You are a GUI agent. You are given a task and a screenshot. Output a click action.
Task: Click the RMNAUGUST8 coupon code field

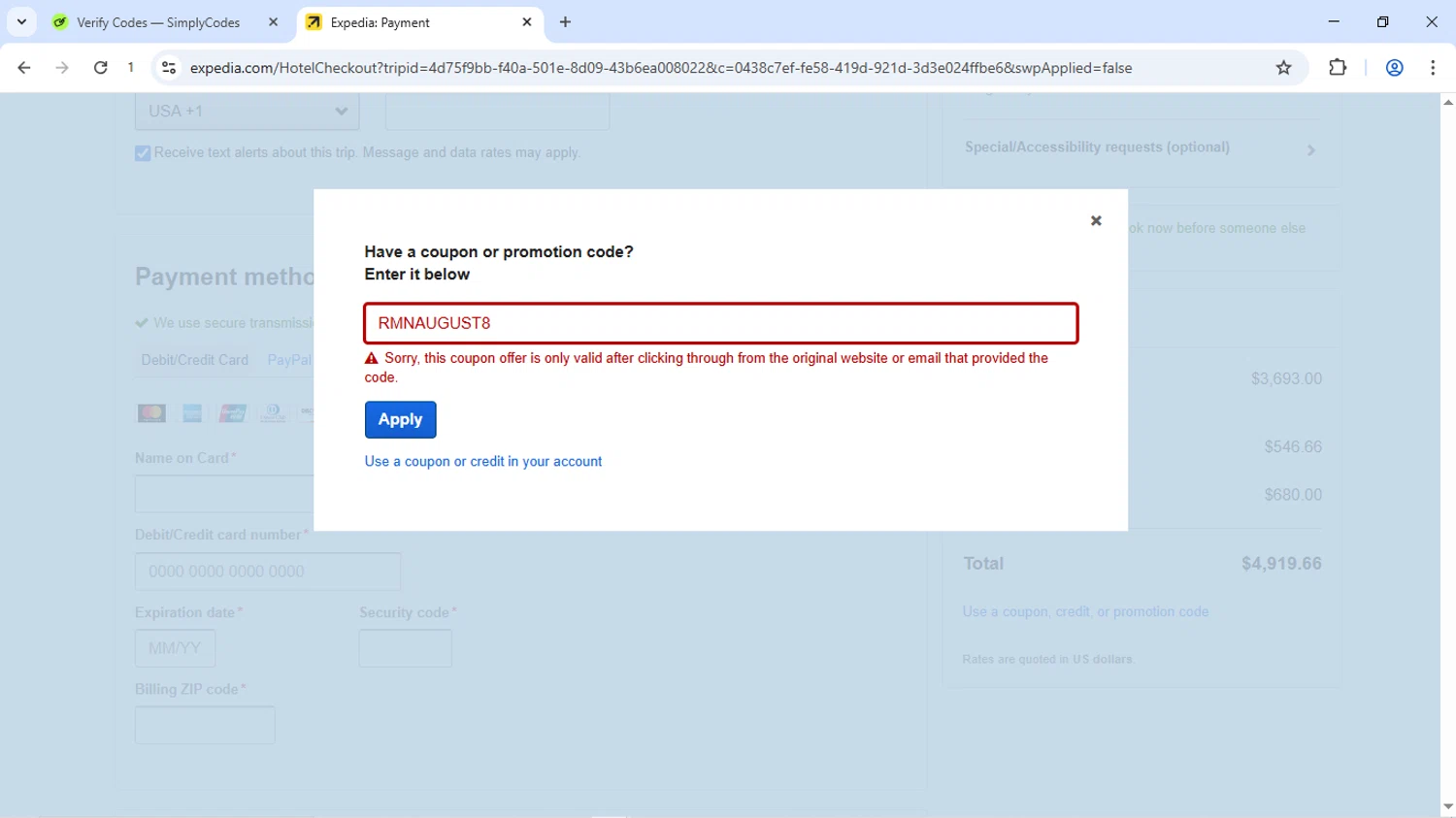(x=720, y=323)
